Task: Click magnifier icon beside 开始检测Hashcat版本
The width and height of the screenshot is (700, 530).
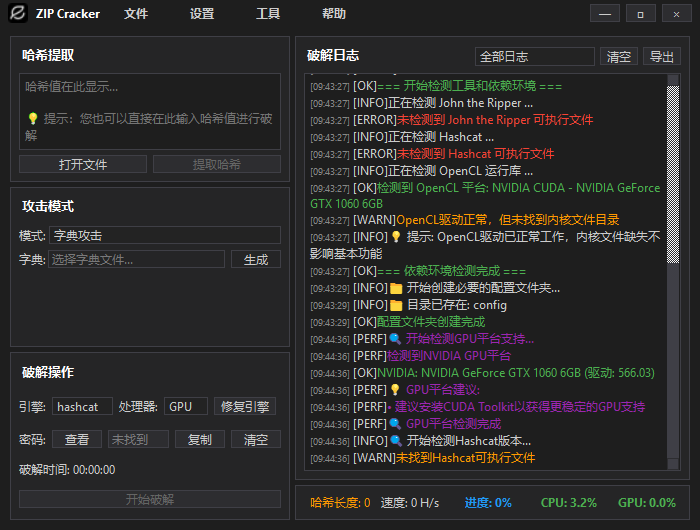Action: [396, 441]
